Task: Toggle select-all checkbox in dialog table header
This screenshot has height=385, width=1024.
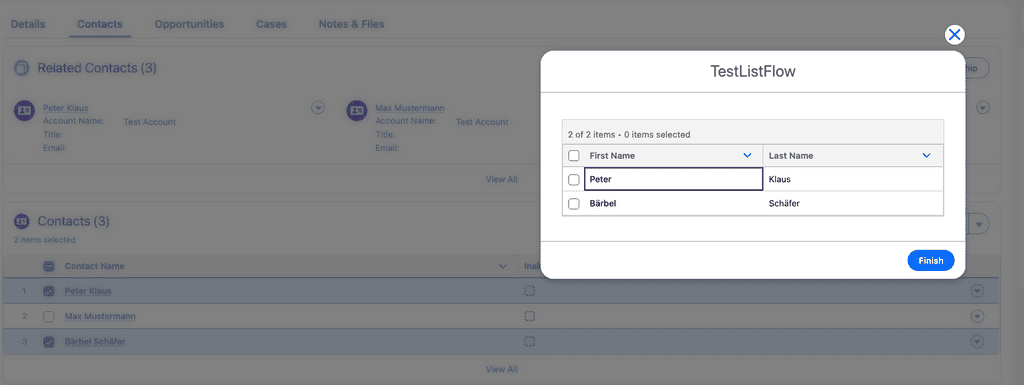Action: (573, 156)
